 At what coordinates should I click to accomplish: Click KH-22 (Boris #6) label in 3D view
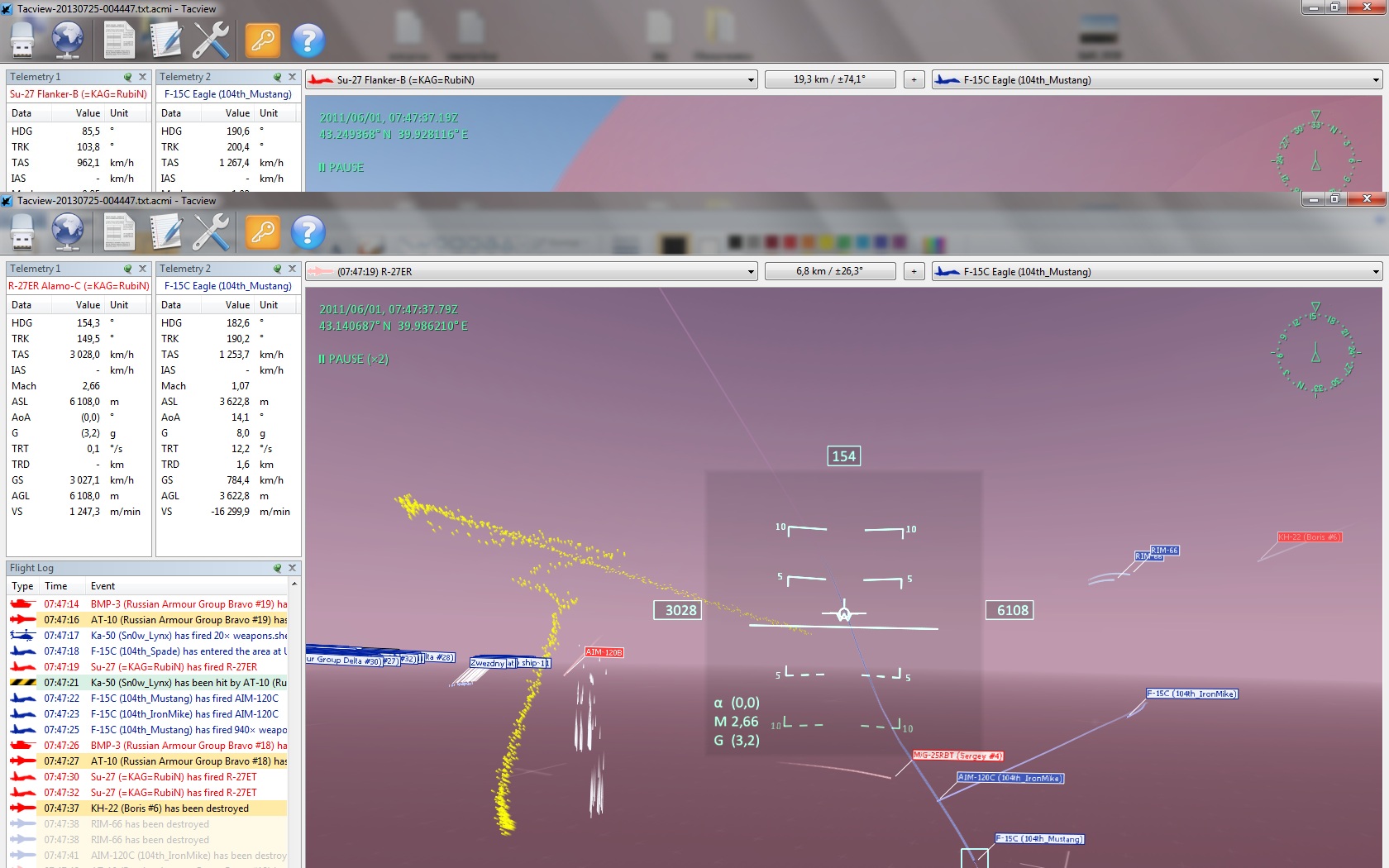click(1309, 537)
